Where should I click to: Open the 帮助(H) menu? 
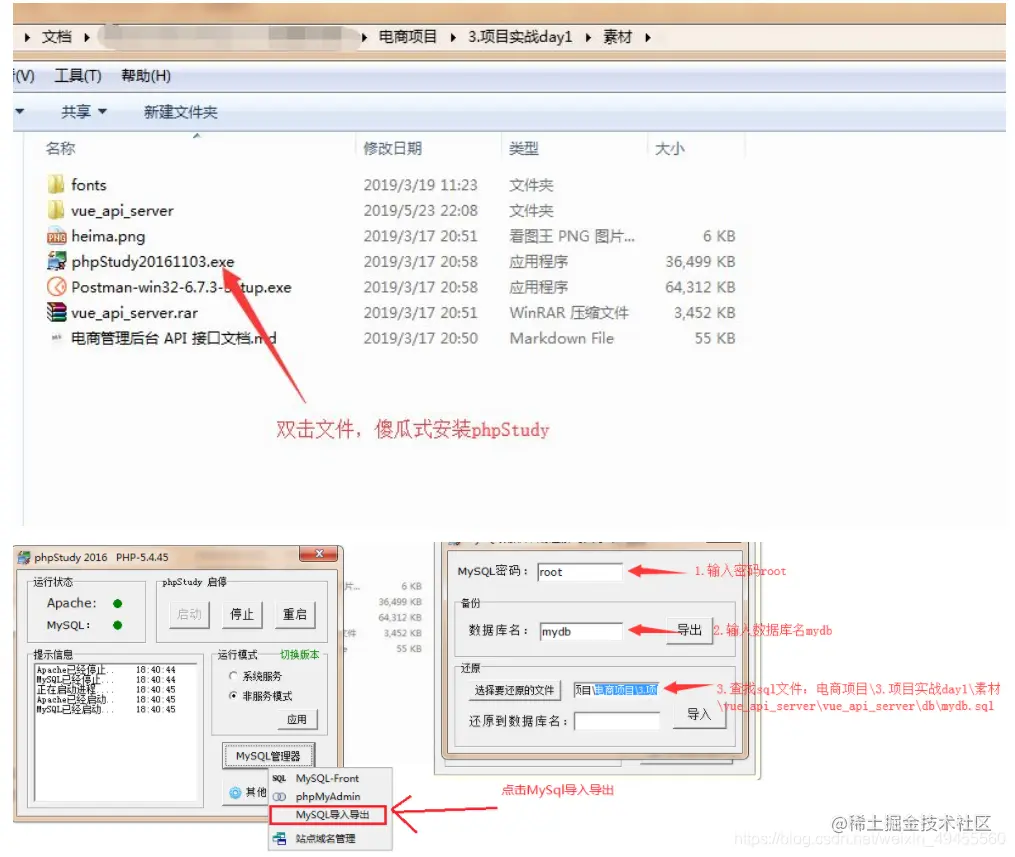146,76
